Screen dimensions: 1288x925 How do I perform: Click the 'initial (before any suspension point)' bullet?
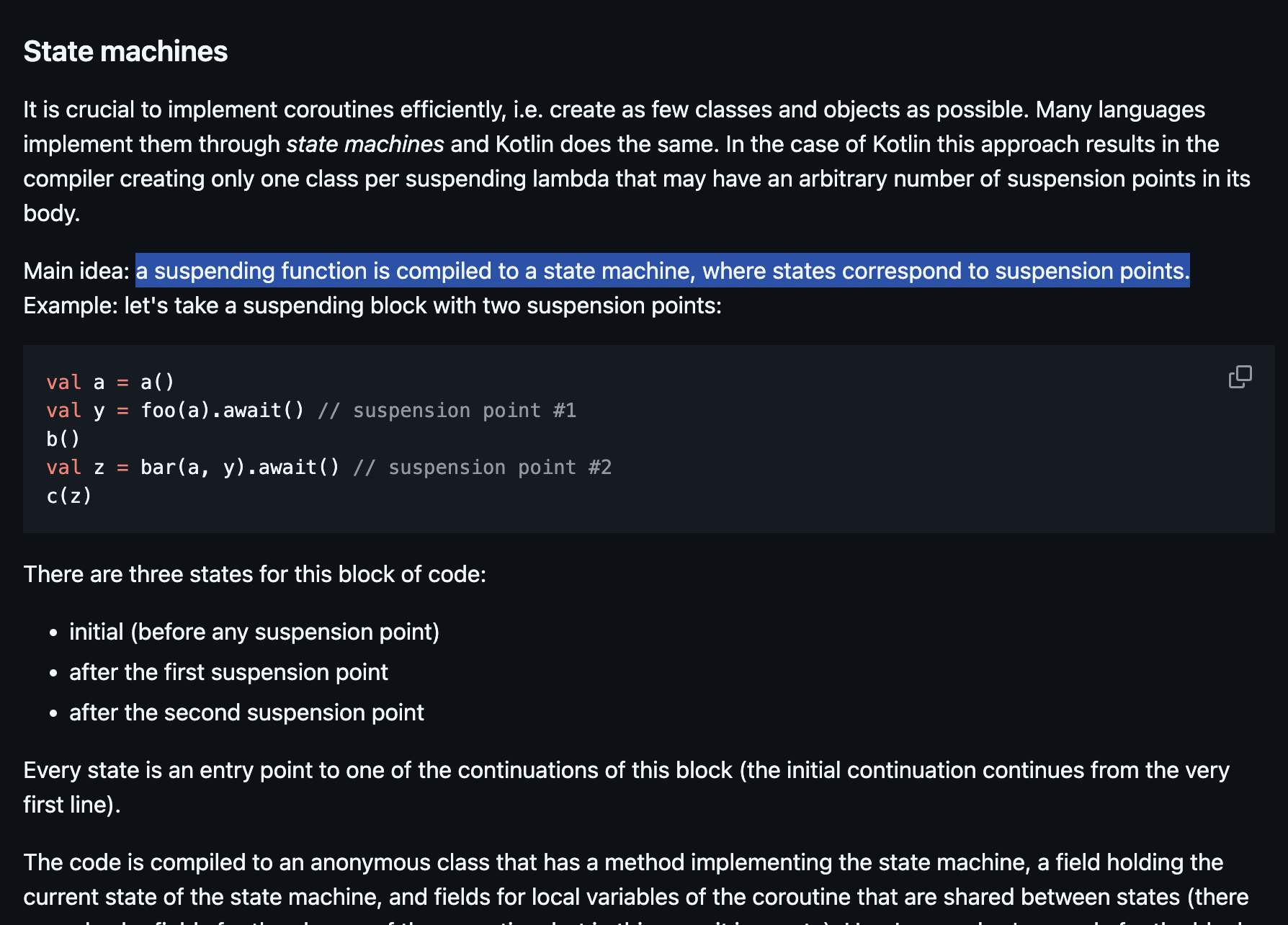(254, 632)
